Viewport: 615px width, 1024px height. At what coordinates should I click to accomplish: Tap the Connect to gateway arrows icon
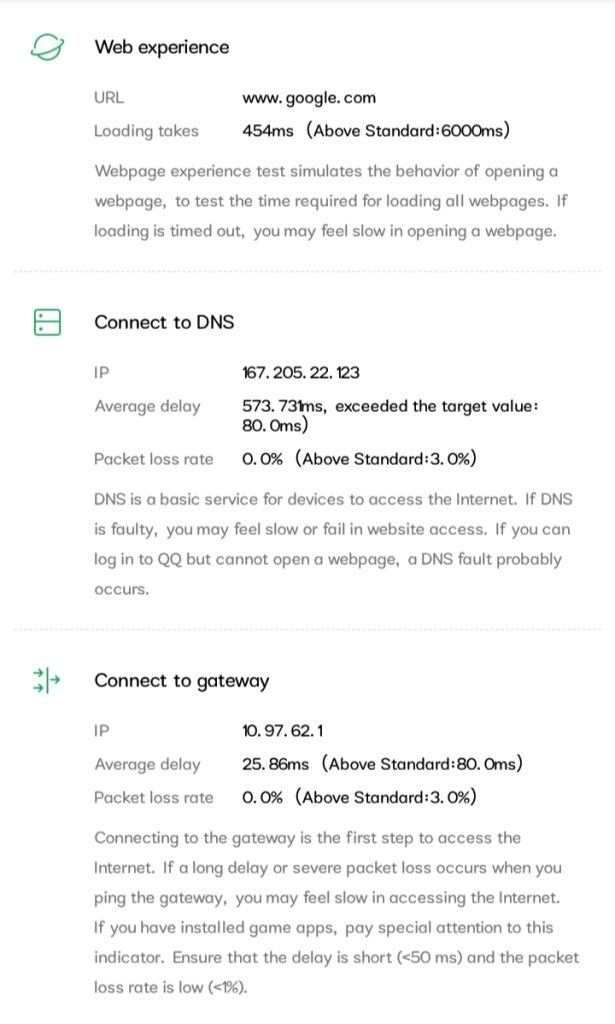[x=46, y=681]
